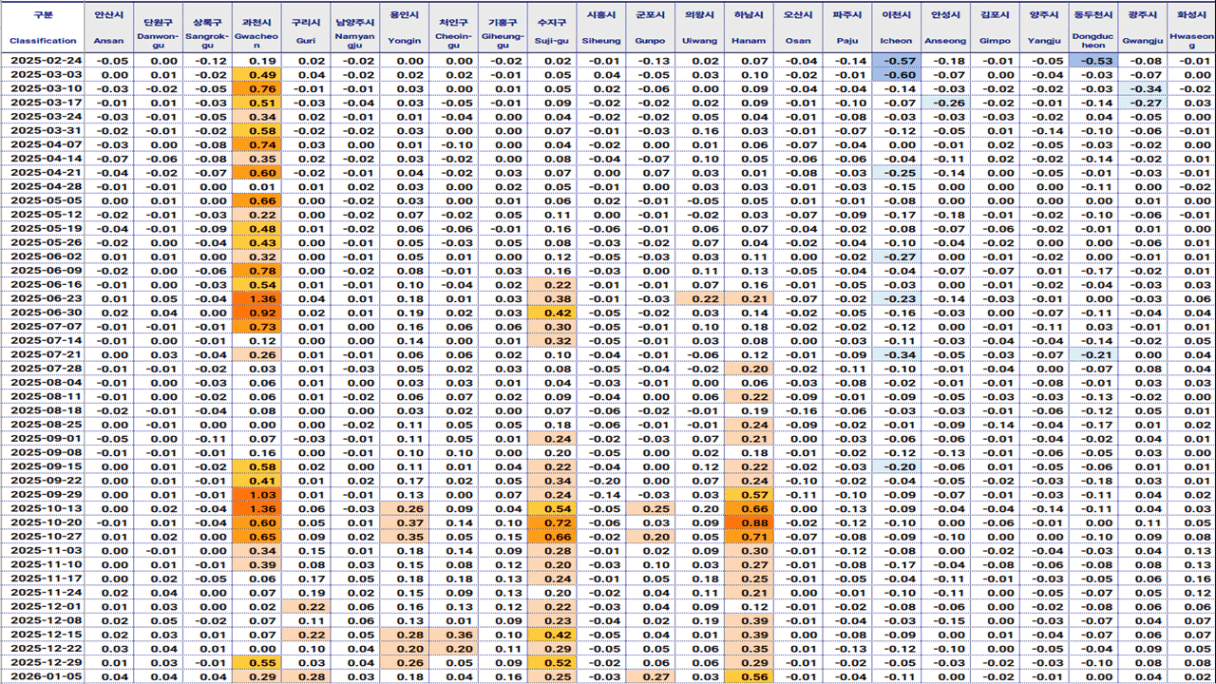Select the Danwon-gu column header
The image size is (1216, 684).
pos(157,28)
